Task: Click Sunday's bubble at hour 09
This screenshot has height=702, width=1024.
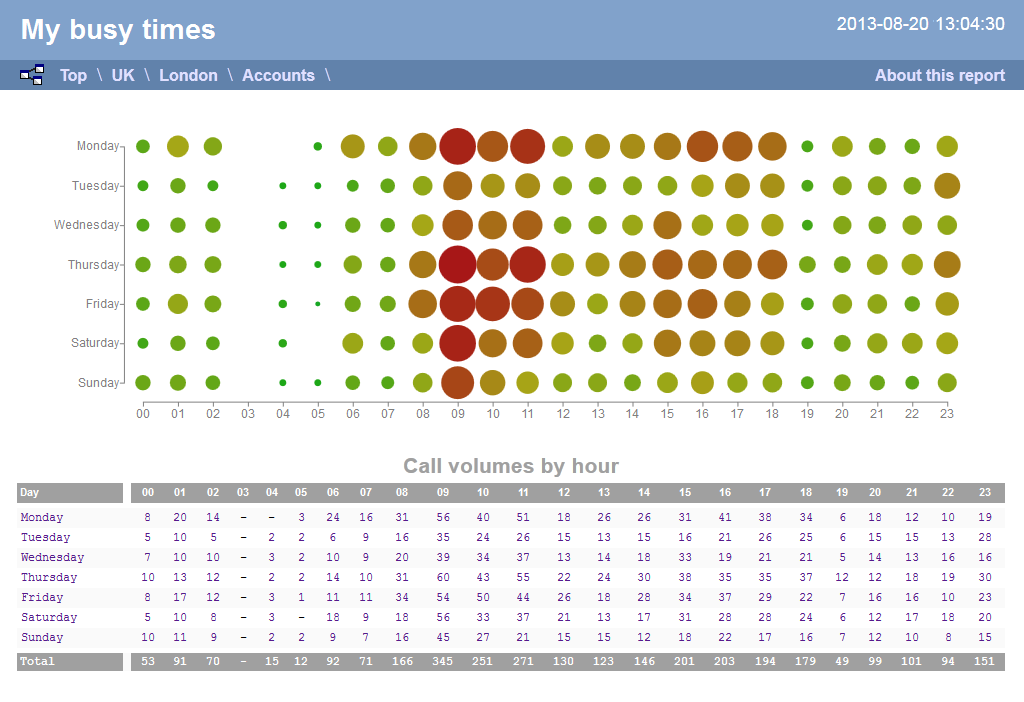Action: point(458,382)
